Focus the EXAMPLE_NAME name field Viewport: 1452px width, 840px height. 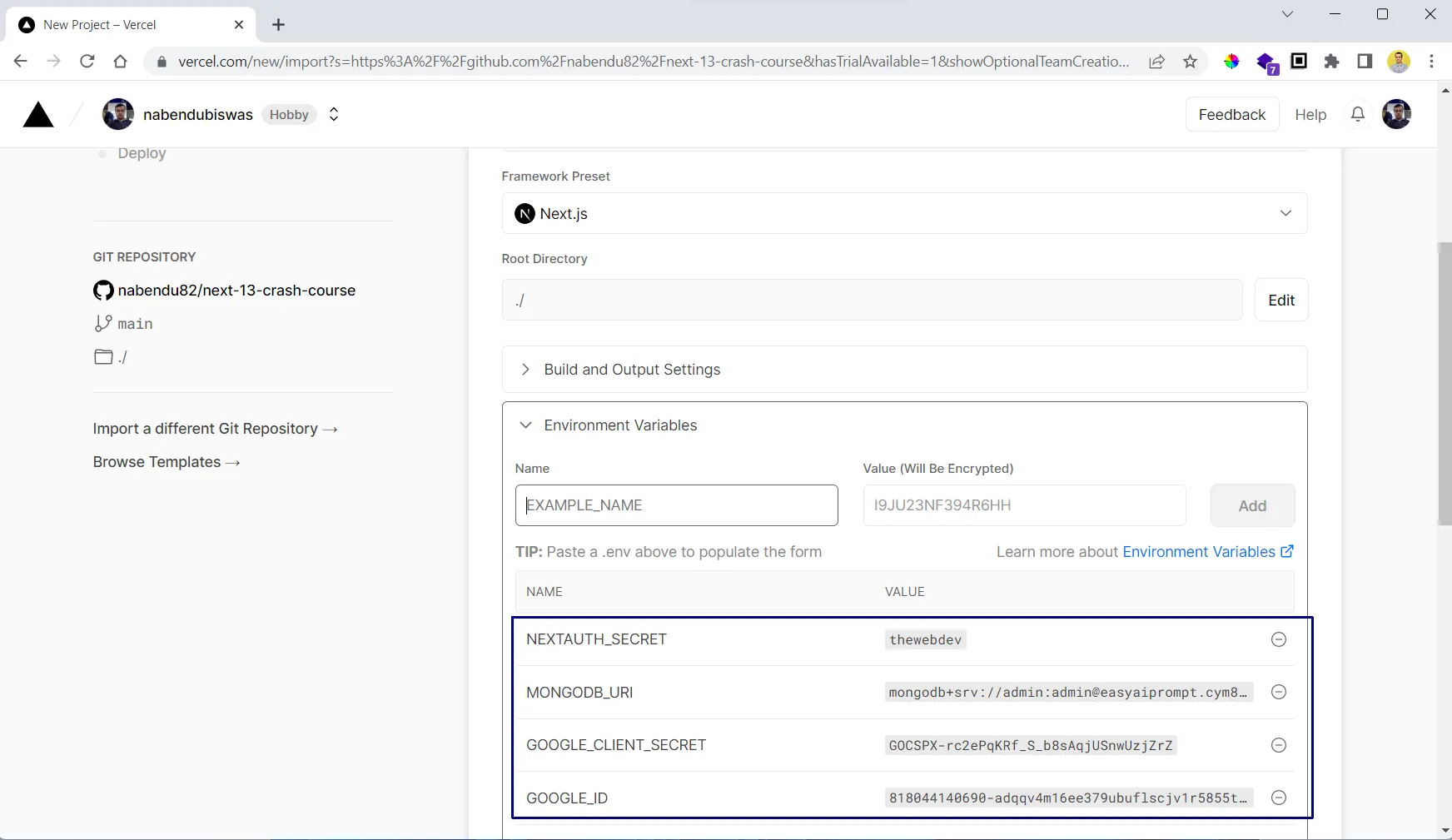click(x=676, y=505)
